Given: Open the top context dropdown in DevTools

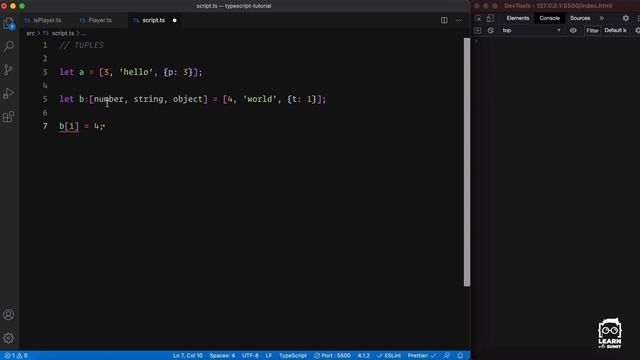Looking at the screenshot, I should pos(531,31).
